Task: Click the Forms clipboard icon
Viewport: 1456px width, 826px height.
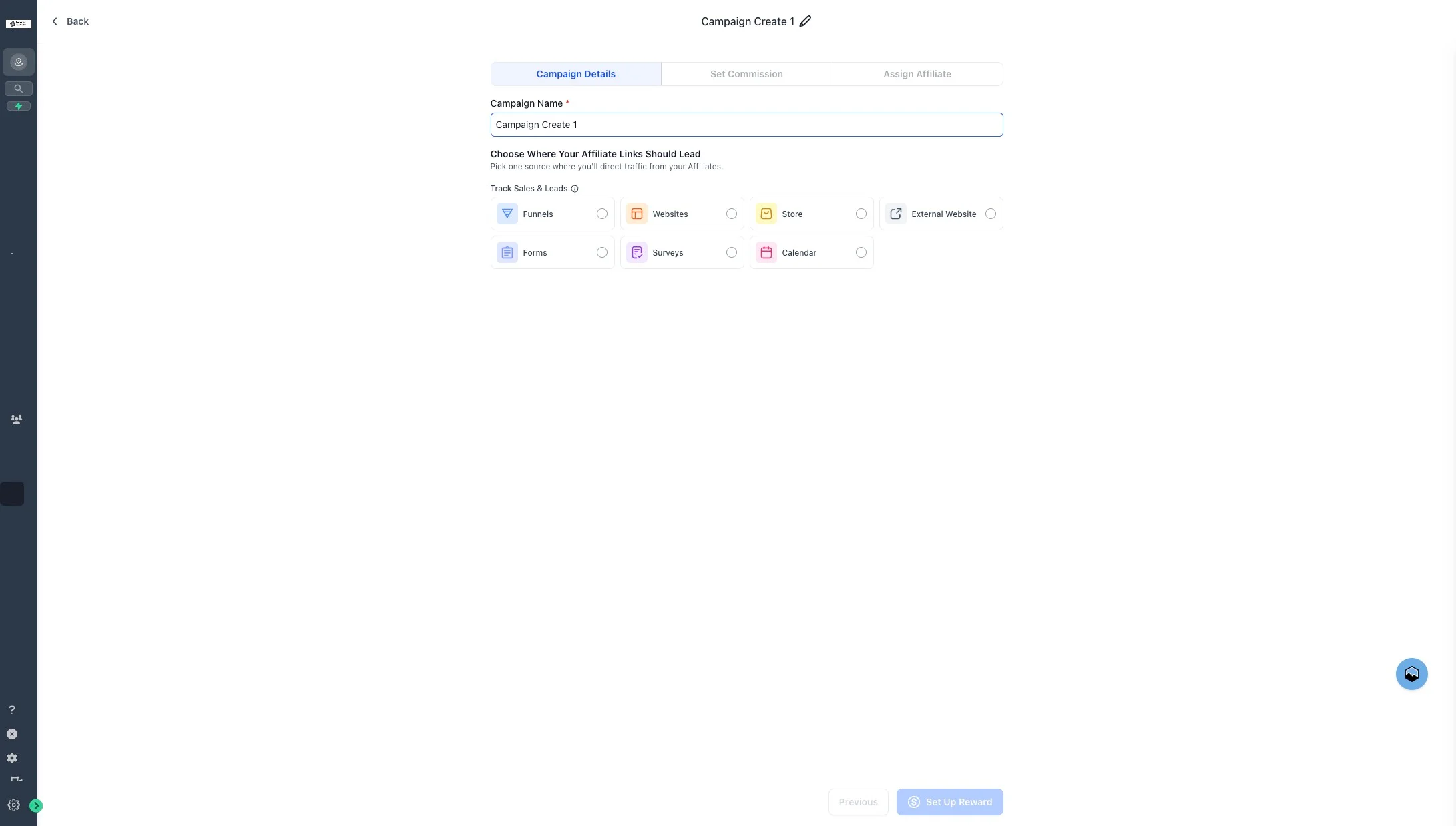Action: [x=507, y=252]
